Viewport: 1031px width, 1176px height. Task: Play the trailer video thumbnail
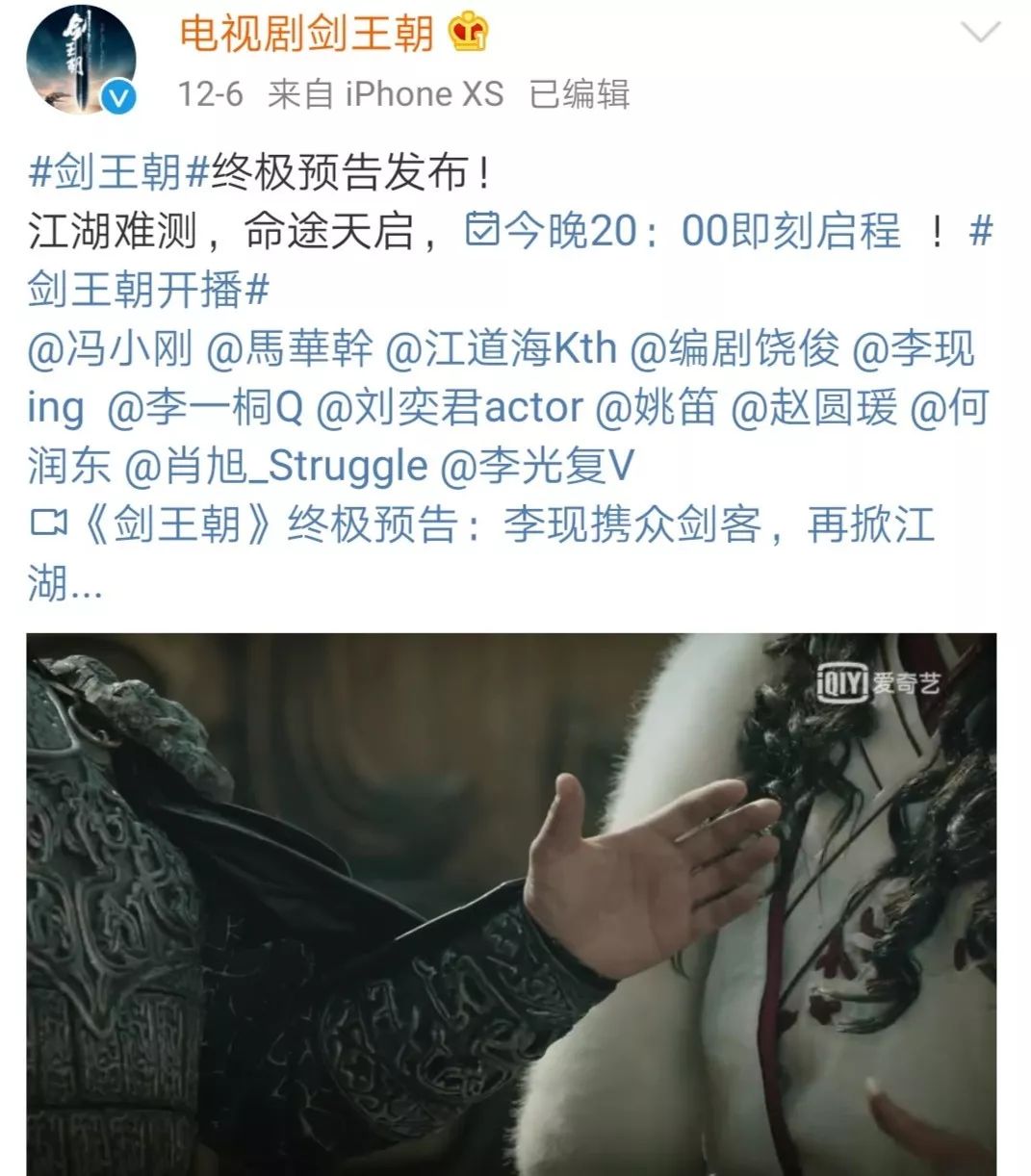click(x=511, y=904)
